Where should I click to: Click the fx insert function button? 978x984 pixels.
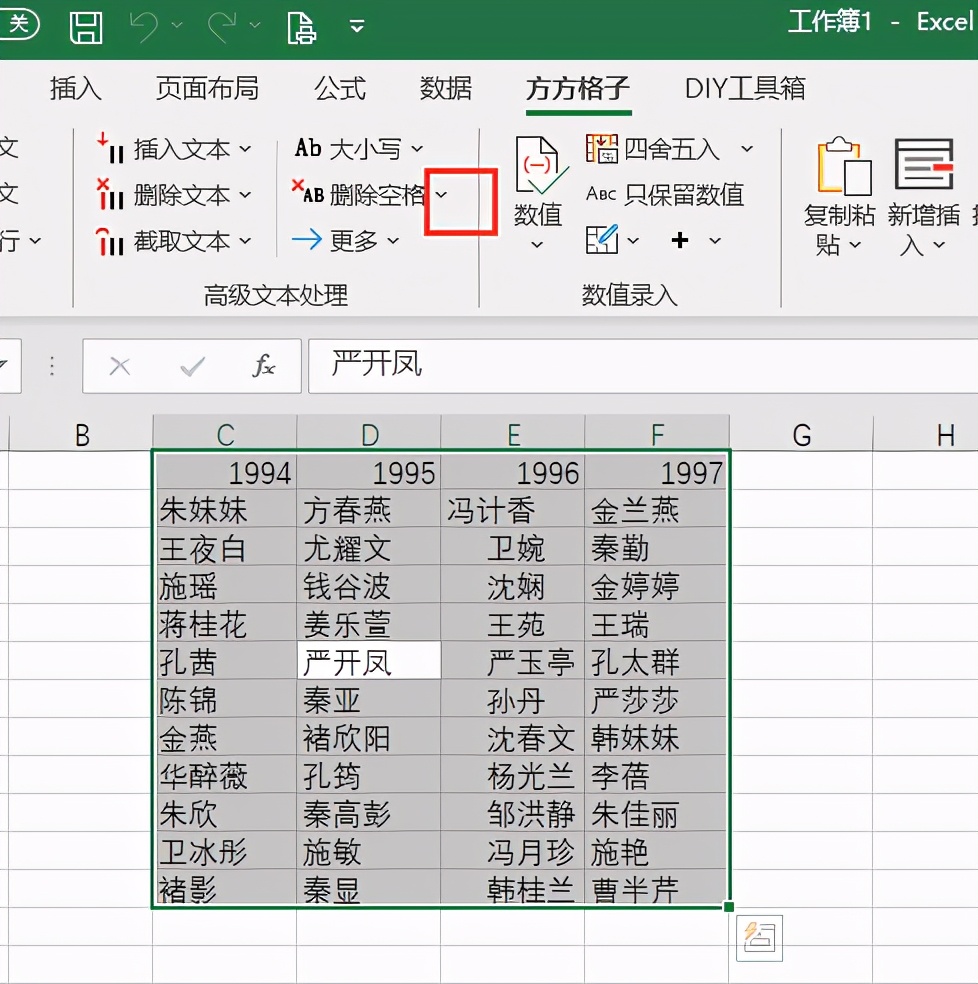263,365
